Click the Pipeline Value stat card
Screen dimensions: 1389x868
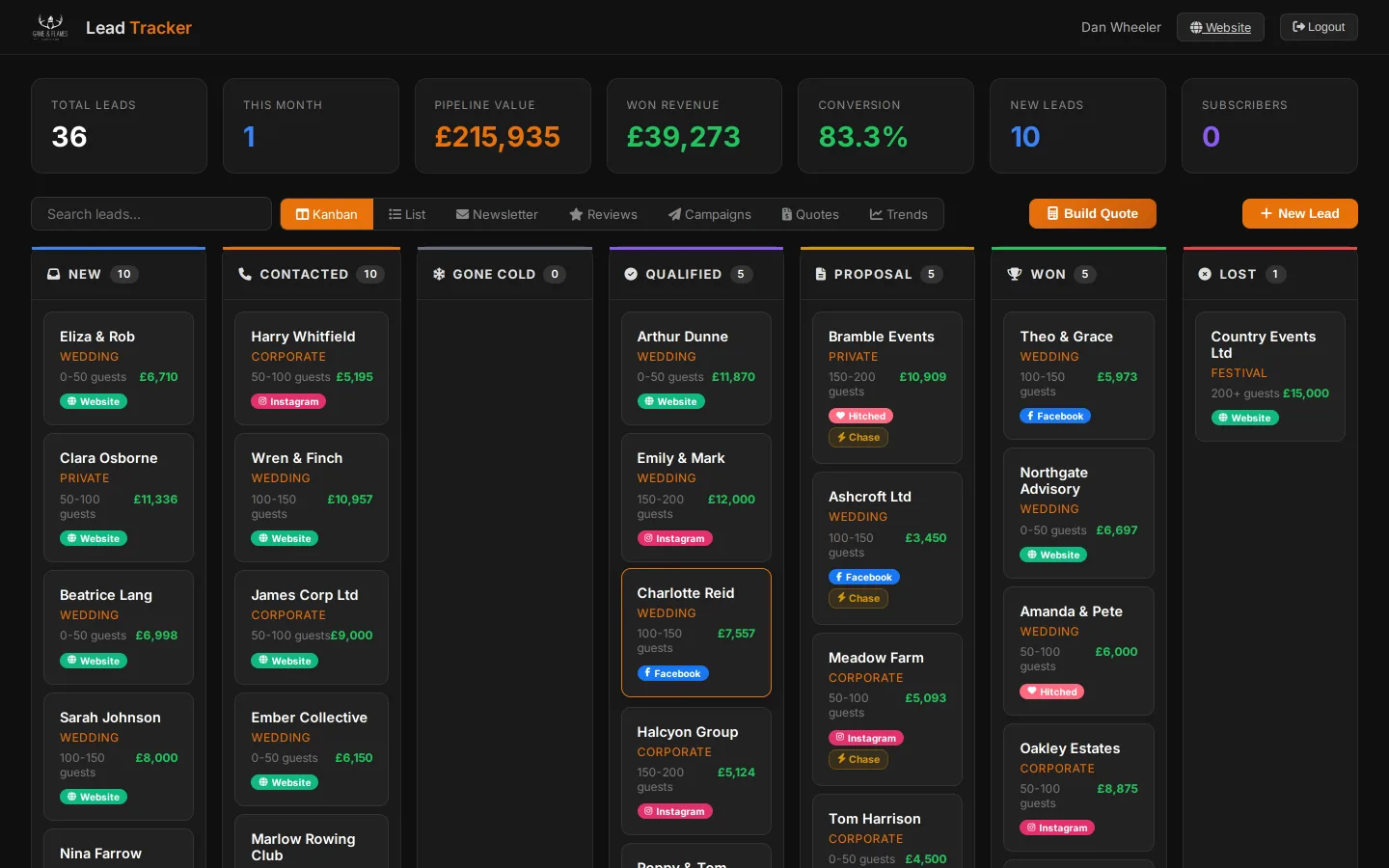(503, 125)
